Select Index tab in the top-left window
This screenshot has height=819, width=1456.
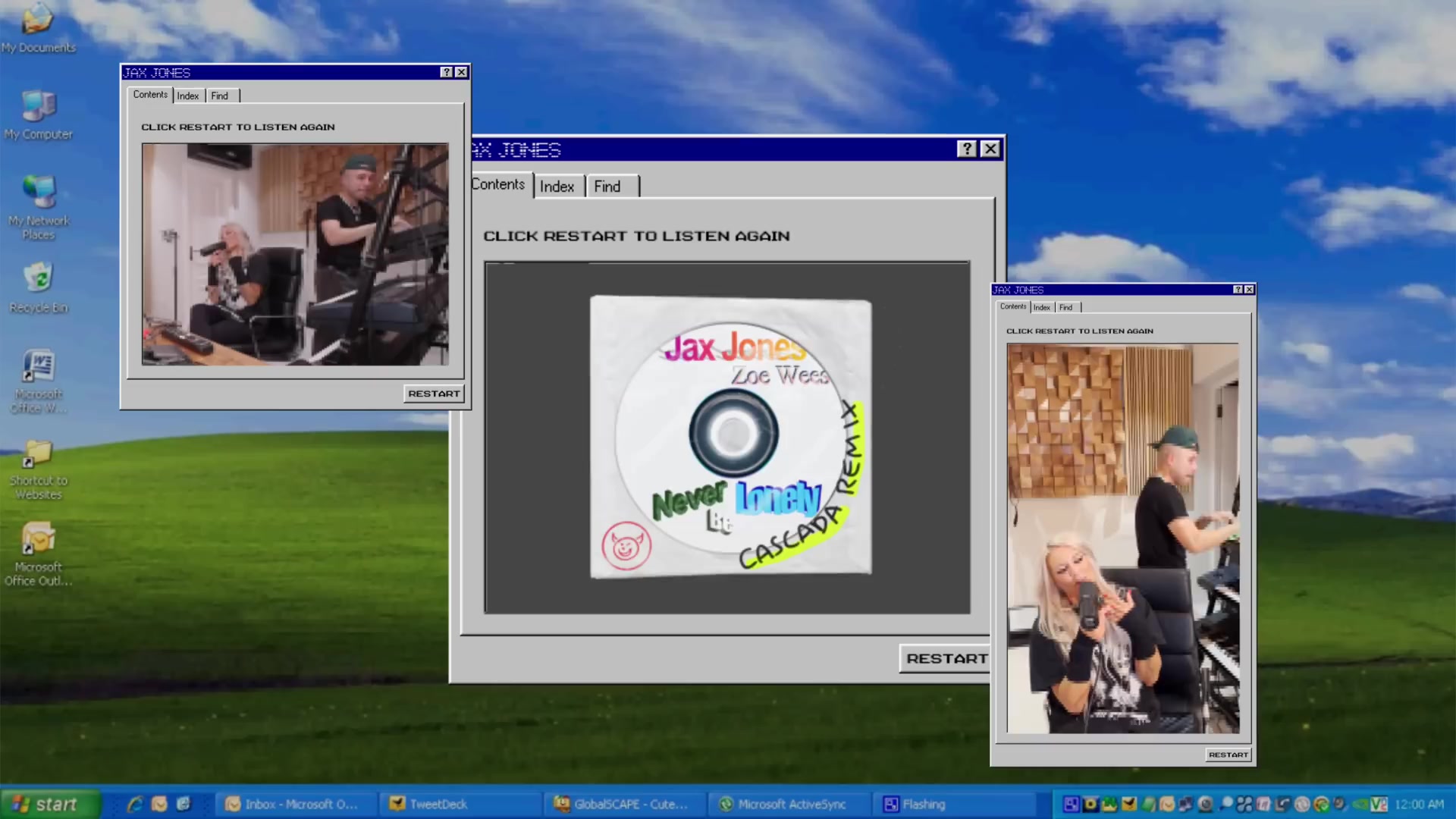188,96
